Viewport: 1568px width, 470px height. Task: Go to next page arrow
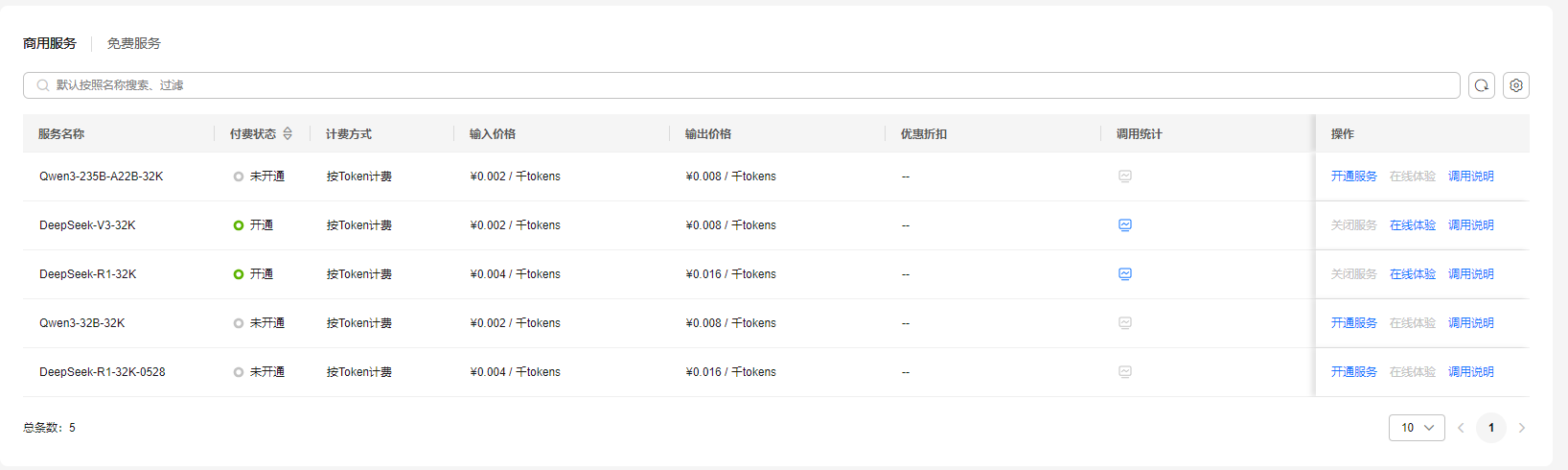1521,428
